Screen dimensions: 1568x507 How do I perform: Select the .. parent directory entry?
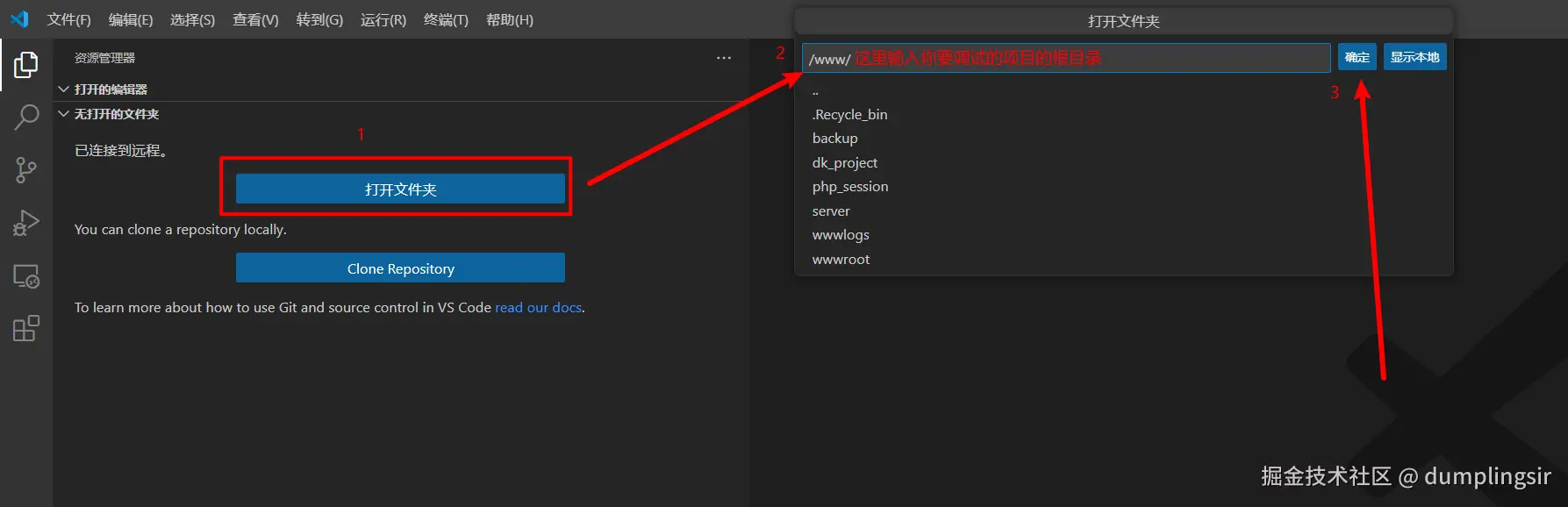pos(1123,91)
